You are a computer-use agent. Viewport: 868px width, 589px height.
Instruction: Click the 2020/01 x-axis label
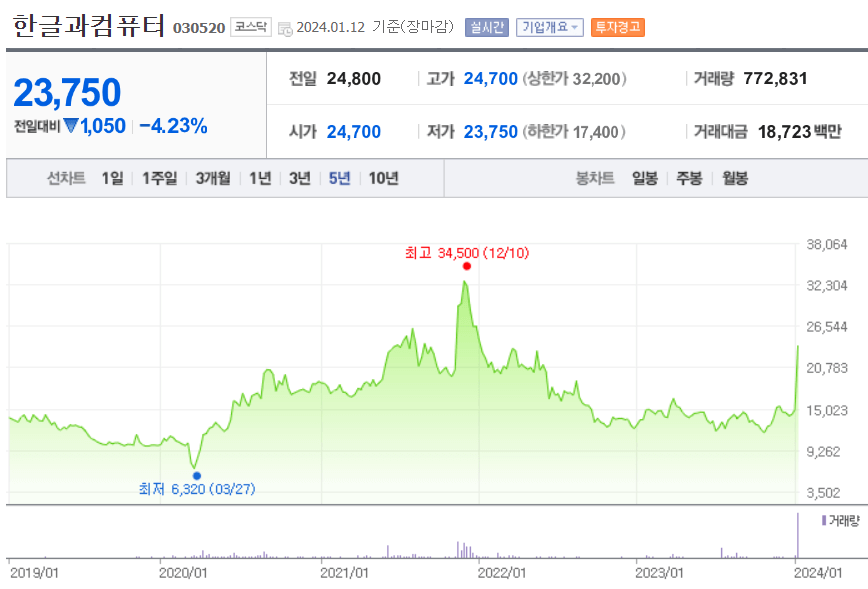(183, 573)
